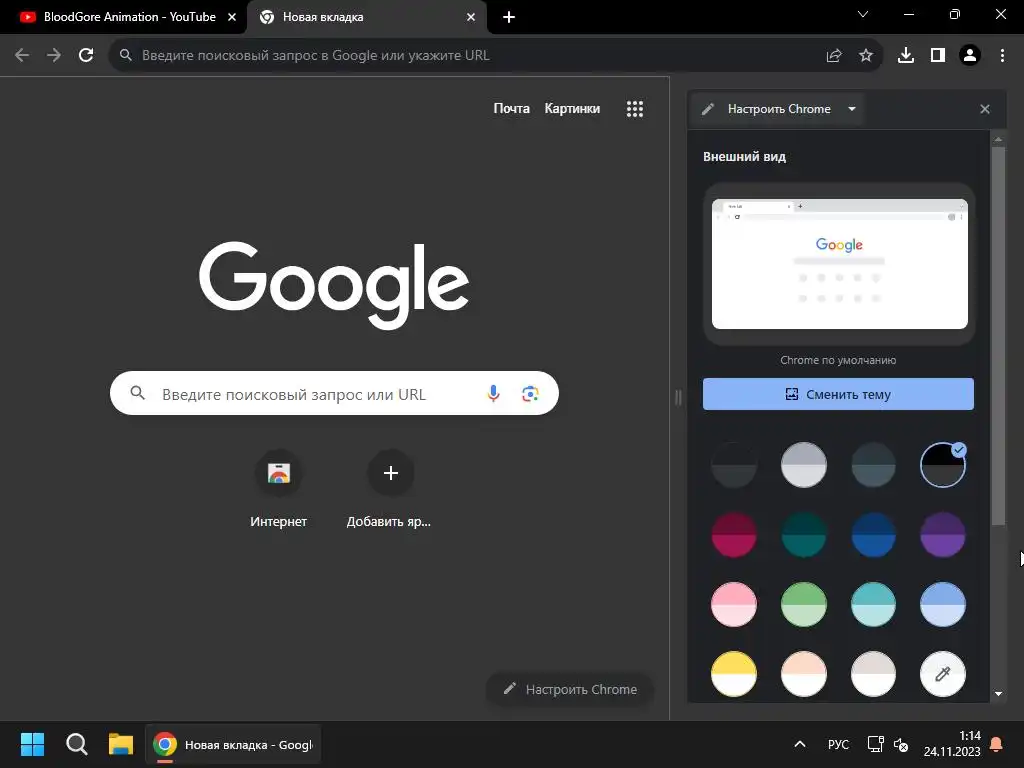Open Windows taskbar search
This screenshot has width=1024, height=768.
pos(76,744)
